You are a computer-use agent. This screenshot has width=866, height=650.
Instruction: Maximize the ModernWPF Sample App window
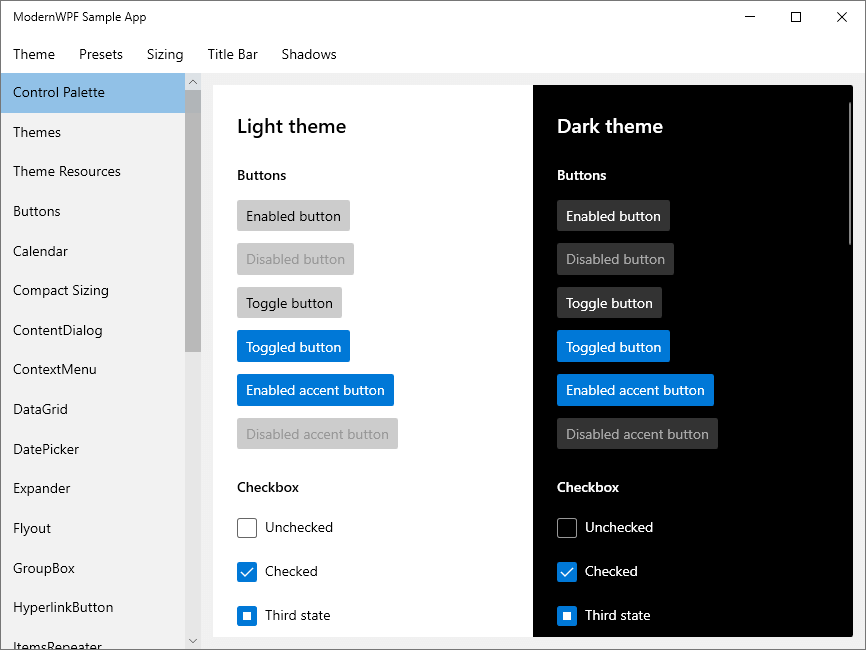point(796,17)
